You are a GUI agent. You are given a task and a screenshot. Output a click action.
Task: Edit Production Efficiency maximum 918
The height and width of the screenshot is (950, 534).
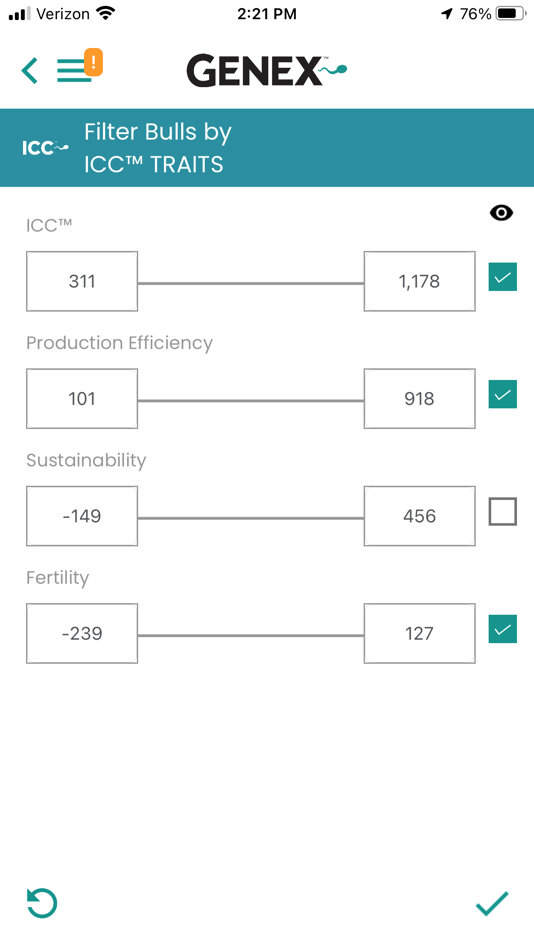pyautogui.click(x=419, y=399)
